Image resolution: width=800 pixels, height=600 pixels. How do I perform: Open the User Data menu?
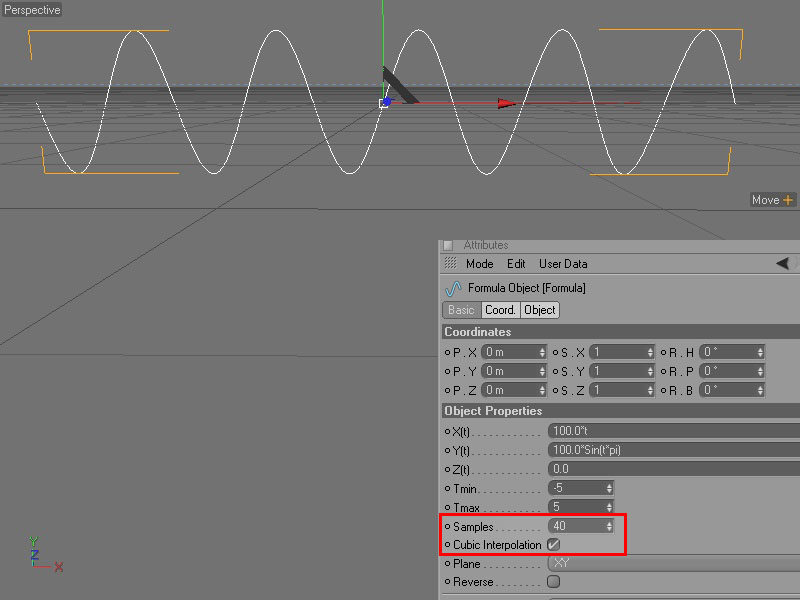(x=563, y=264)
